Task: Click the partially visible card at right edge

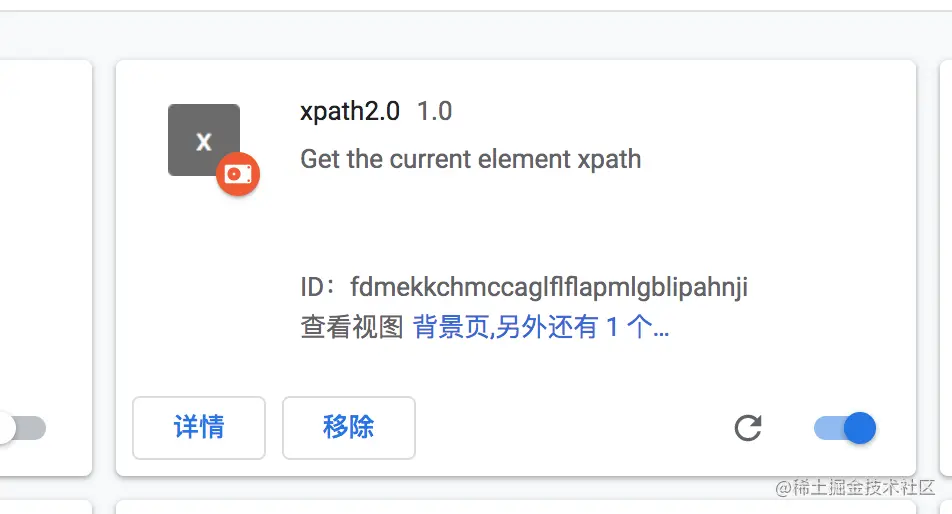Action: pyautogui.click(x=946, y=250)
